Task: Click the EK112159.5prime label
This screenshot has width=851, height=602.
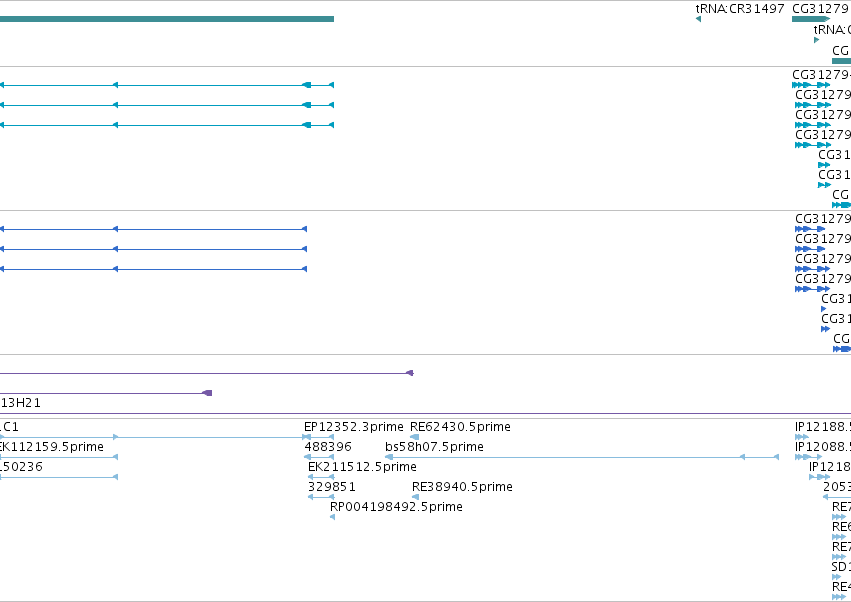Action: [52, 447]
